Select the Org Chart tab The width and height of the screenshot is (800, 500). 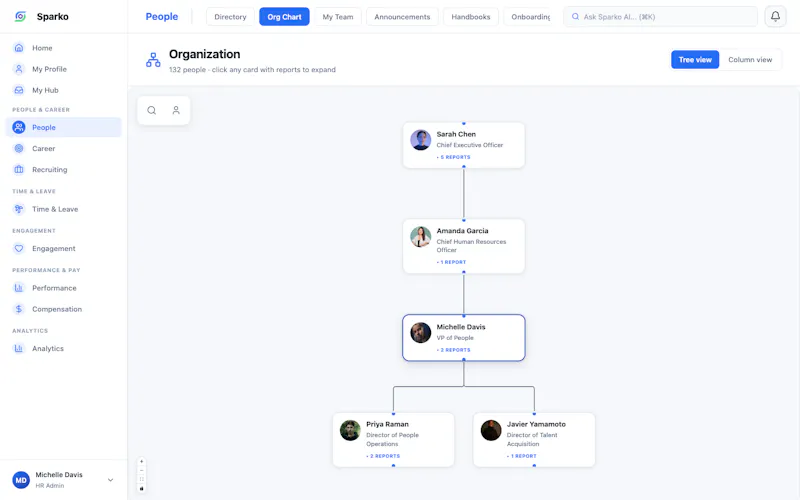click(284, 17)
